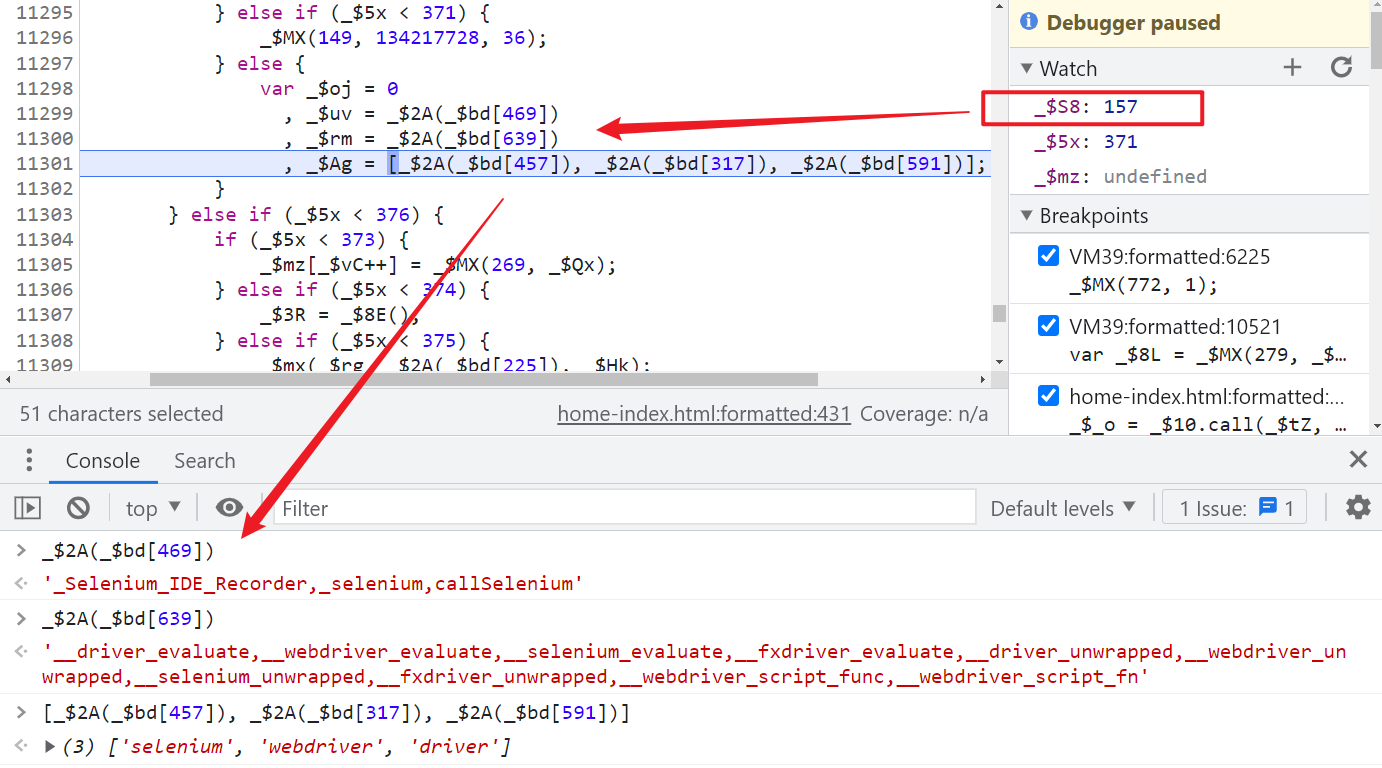1382x768 pixels.
Task: Click the '__driver_evaluate' output string
Action: click(x=694, y=664)
